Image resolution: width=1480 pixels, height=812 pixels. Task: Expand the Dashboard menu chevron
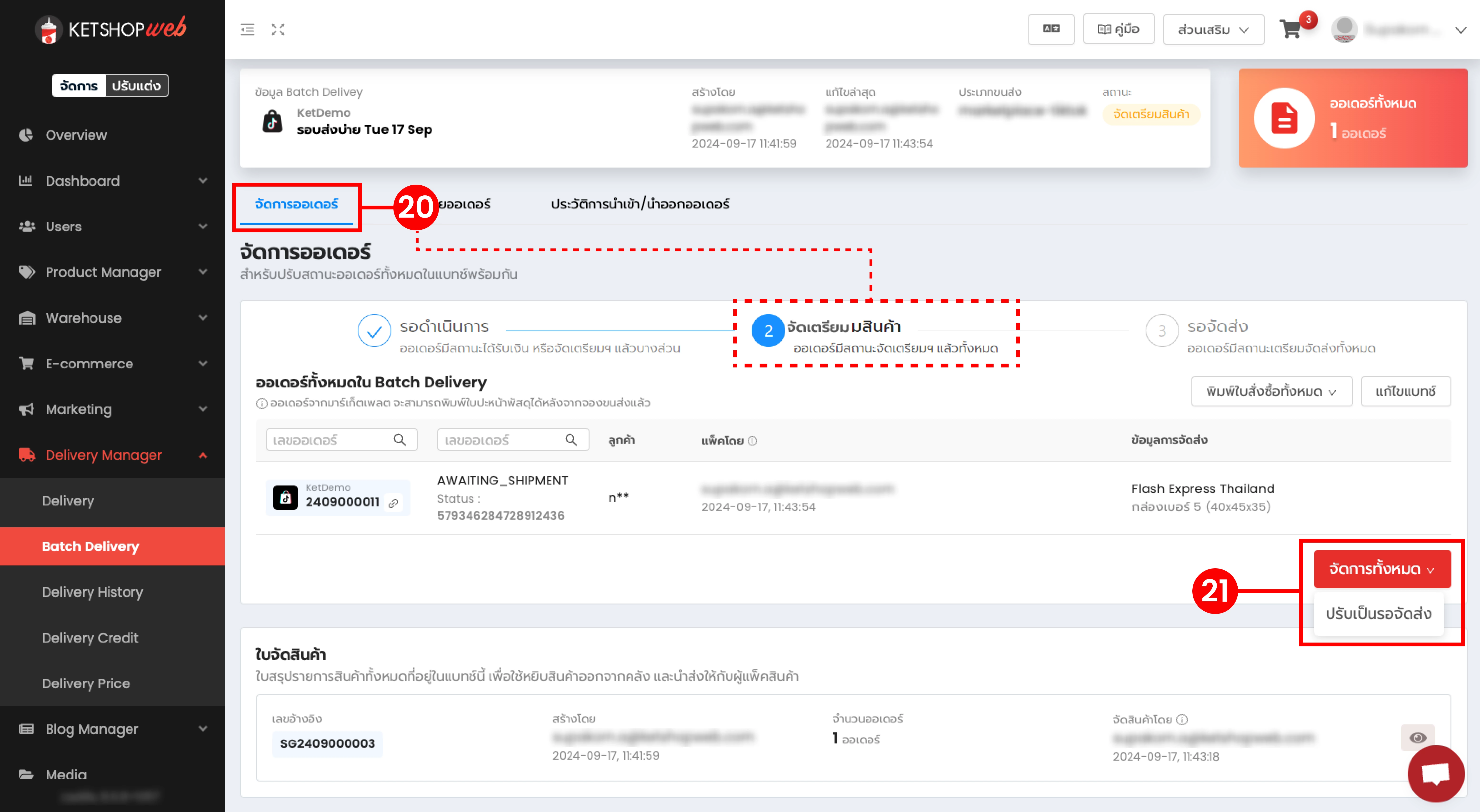[x=203, y=180]
